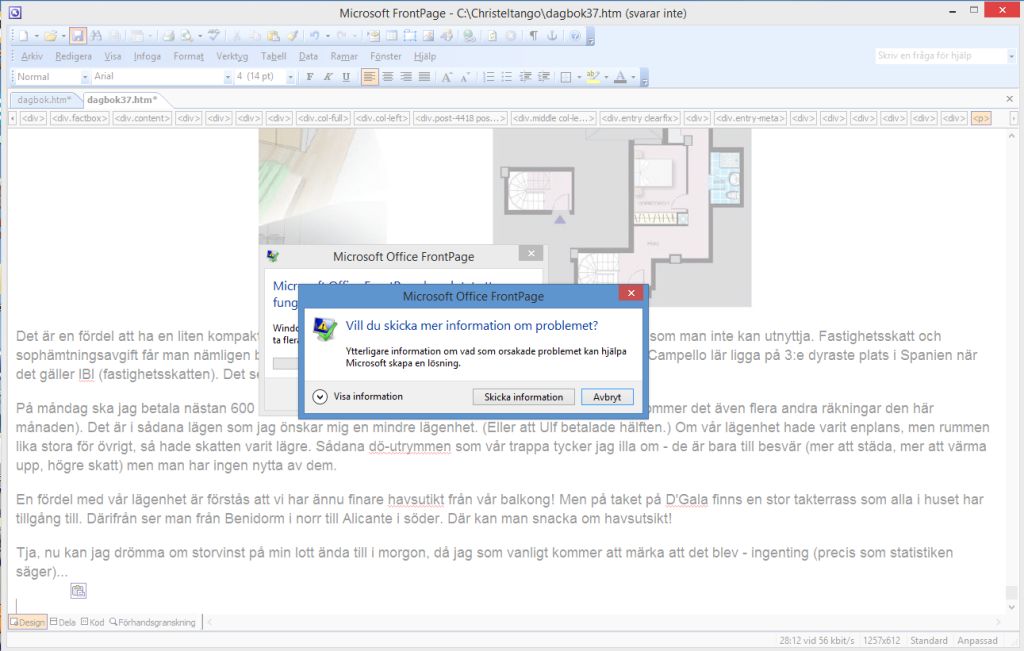Click the div.factbox tag selector
The height and width of the screenshot is (651, 1024).
coord(80,118)
